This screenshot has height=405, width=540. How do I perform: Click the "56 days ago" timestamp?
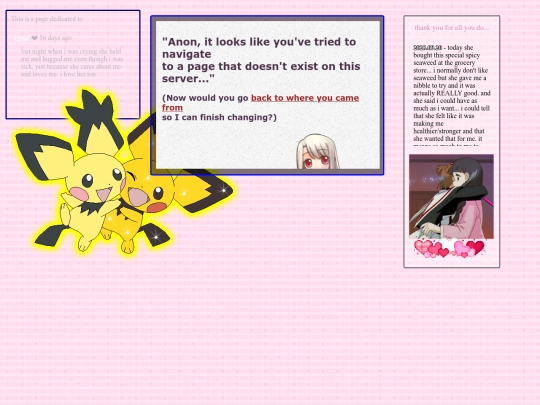[x=55, y=38]
